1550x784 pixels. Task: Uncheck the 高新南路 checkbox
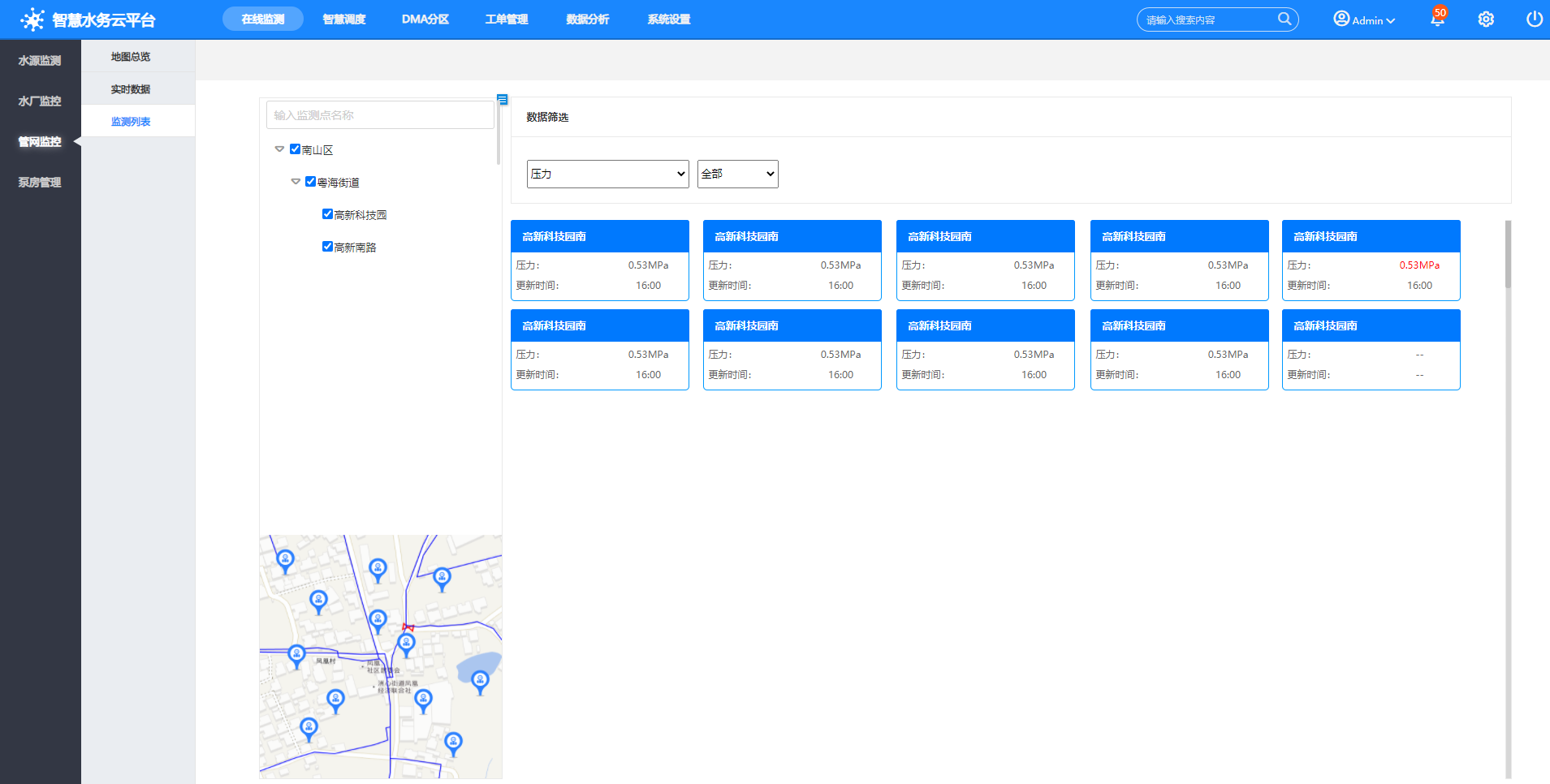click(327, 247)
